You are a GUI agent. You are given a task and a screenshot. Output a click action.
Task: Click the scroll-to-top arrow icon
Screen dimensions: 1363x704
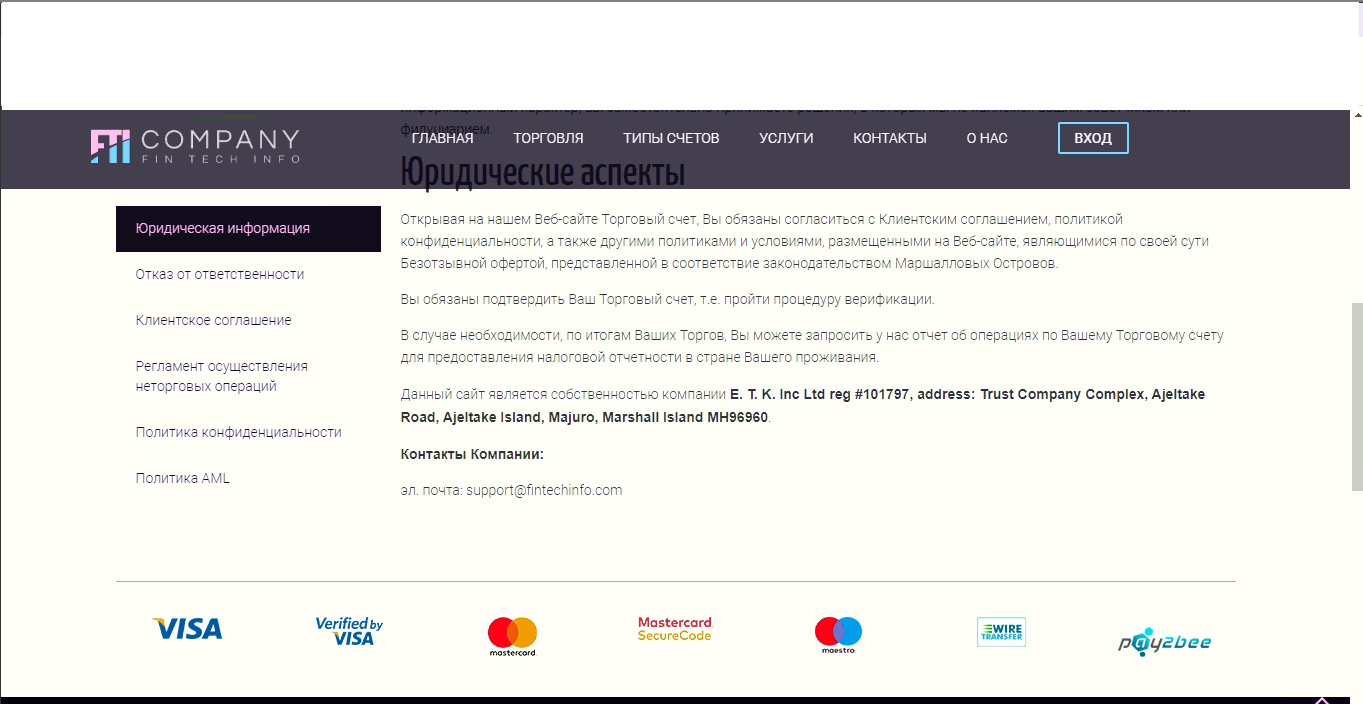(x=1322, y=700)
